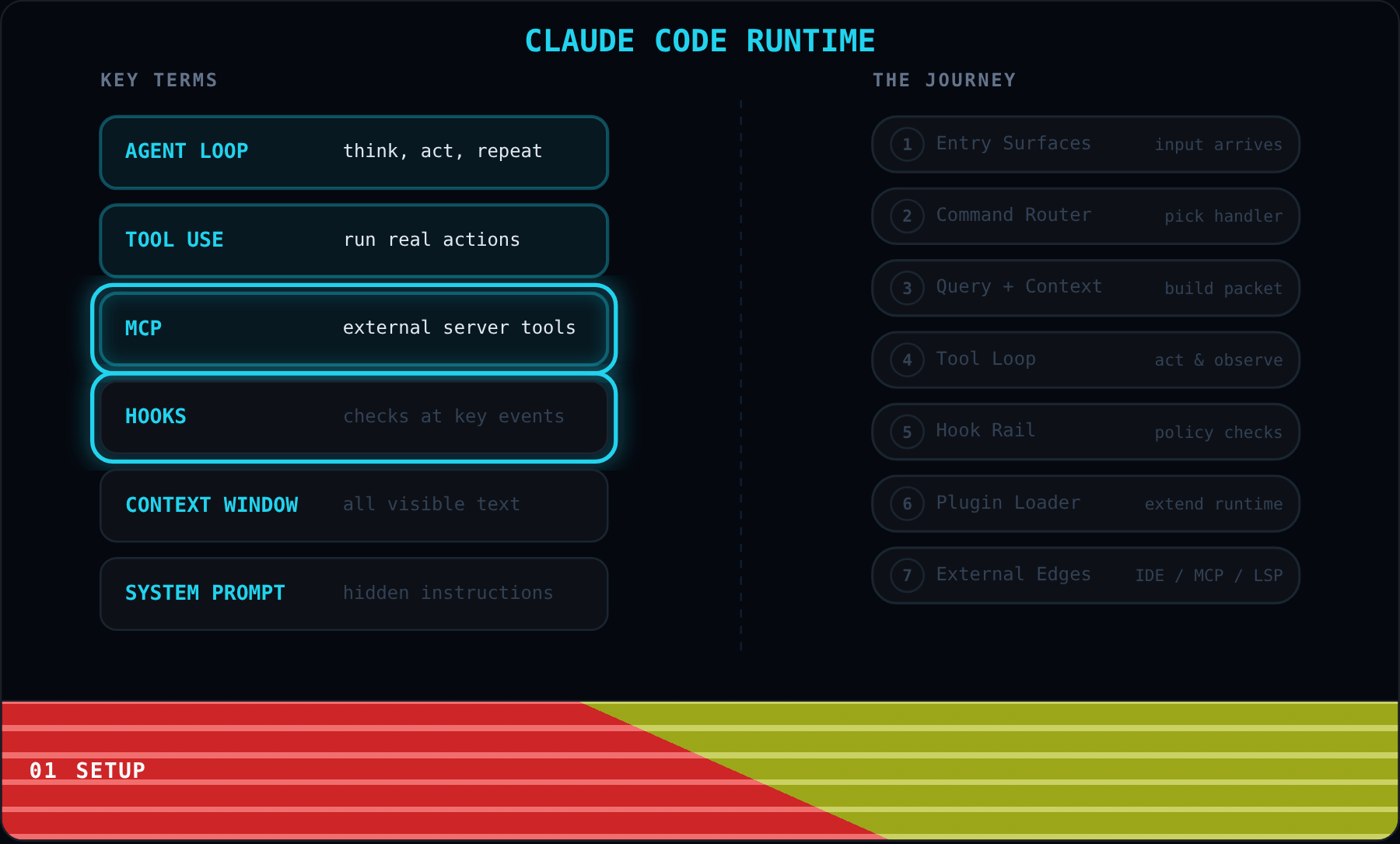Click the number 2 circle icon
1400x844 pixels.
pos(907,216)
